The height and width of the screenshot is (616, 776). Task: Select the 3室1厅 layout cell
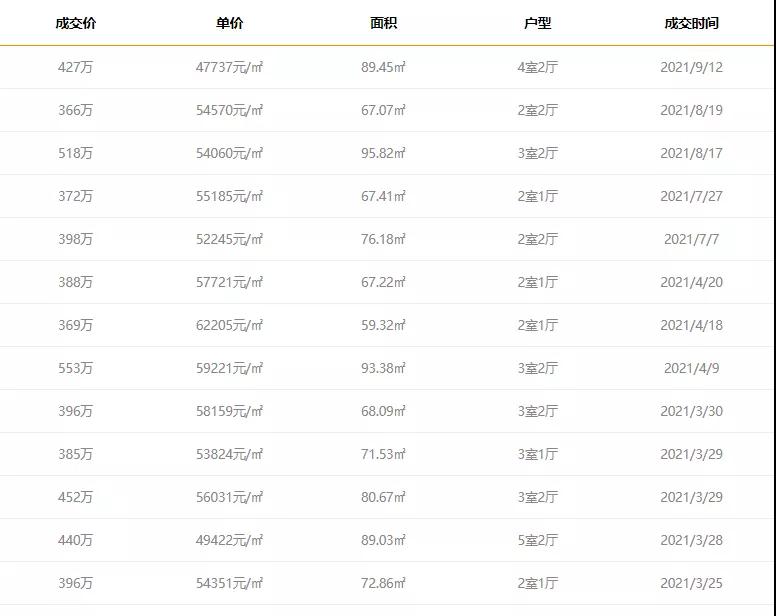pos(537,454)
